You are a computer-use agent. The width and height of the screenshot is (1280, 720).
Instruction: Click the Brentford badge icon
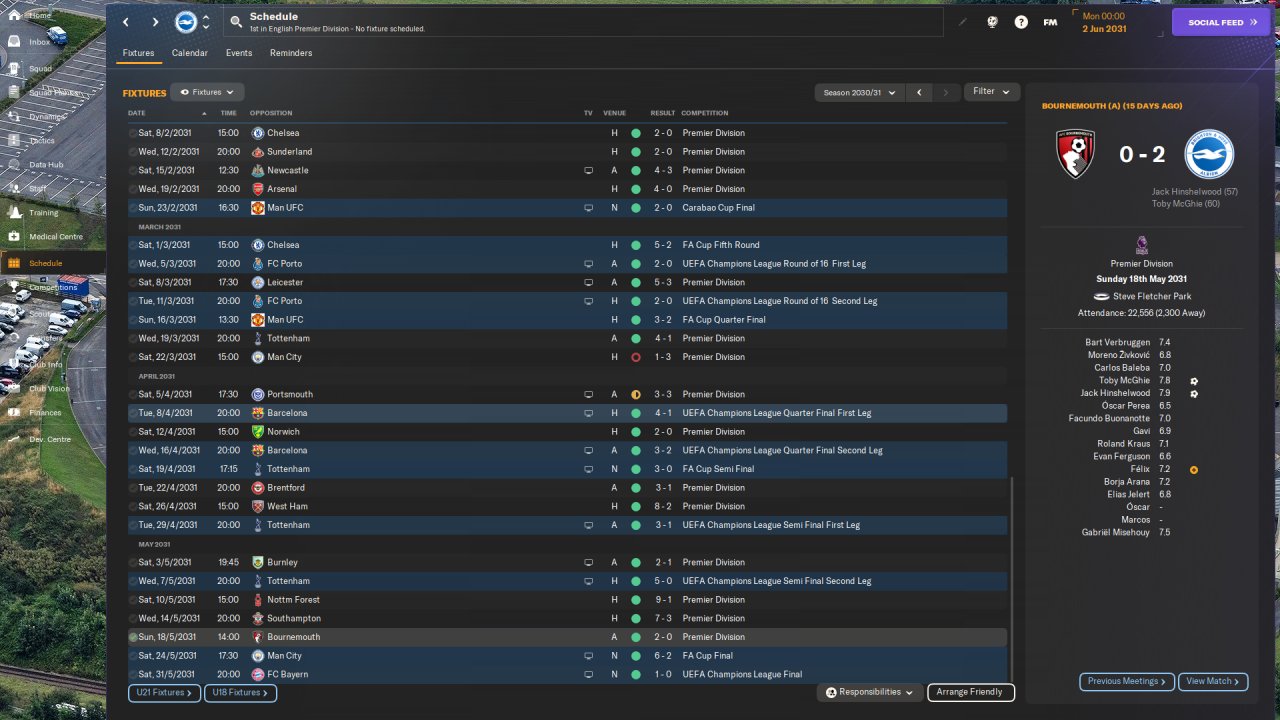point(258,488)
